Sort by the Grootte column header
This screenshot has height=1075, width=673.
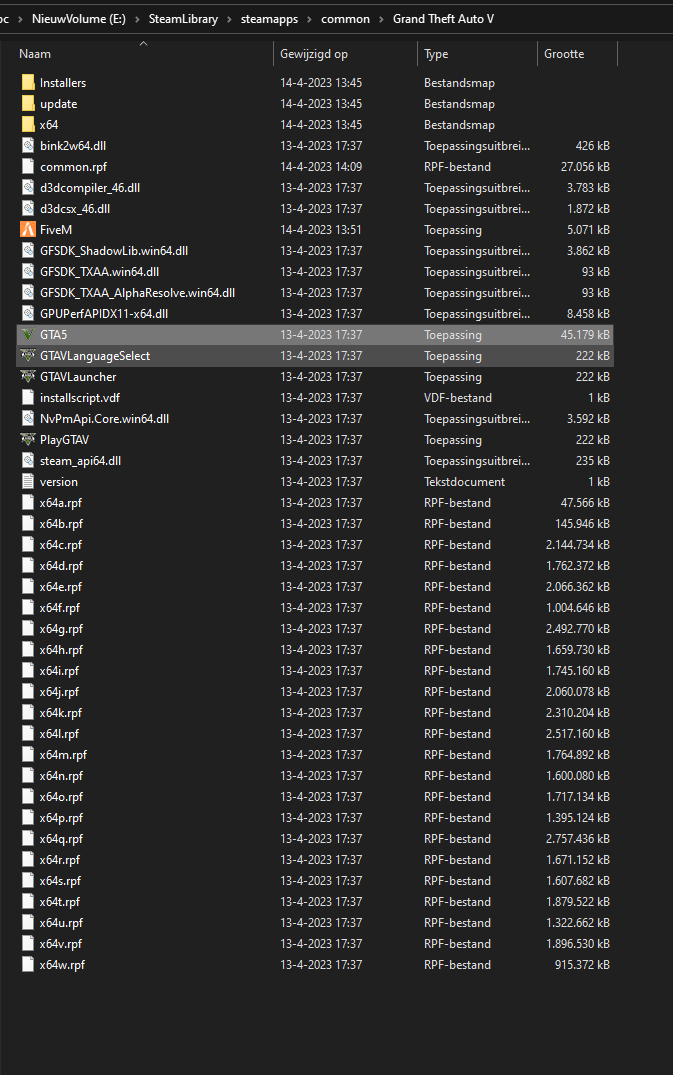coord(564,54)
